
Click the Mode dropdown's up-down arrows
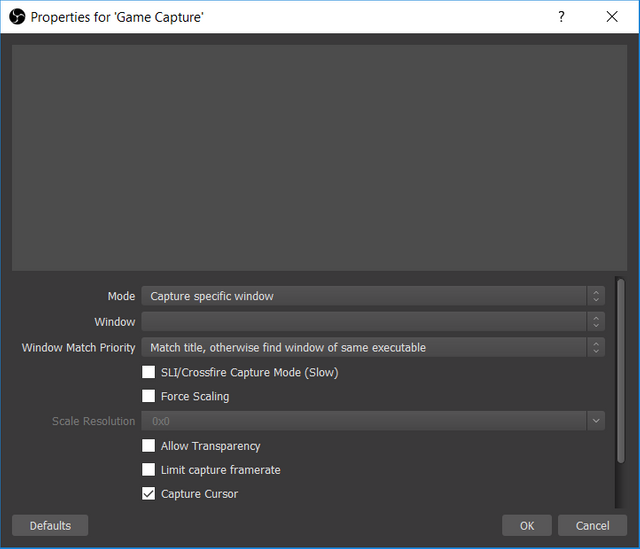(596, 296)
